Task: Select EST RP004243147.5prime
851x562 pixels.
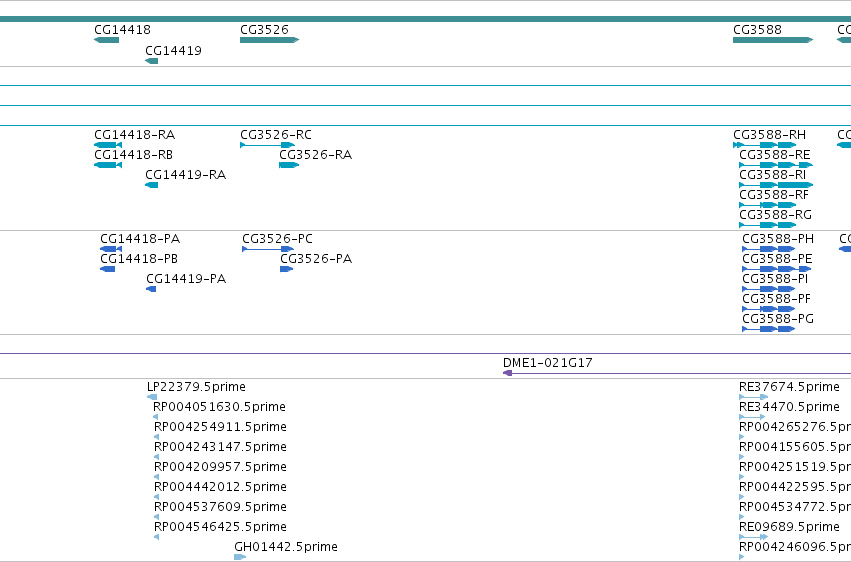Action: point(157,457)
